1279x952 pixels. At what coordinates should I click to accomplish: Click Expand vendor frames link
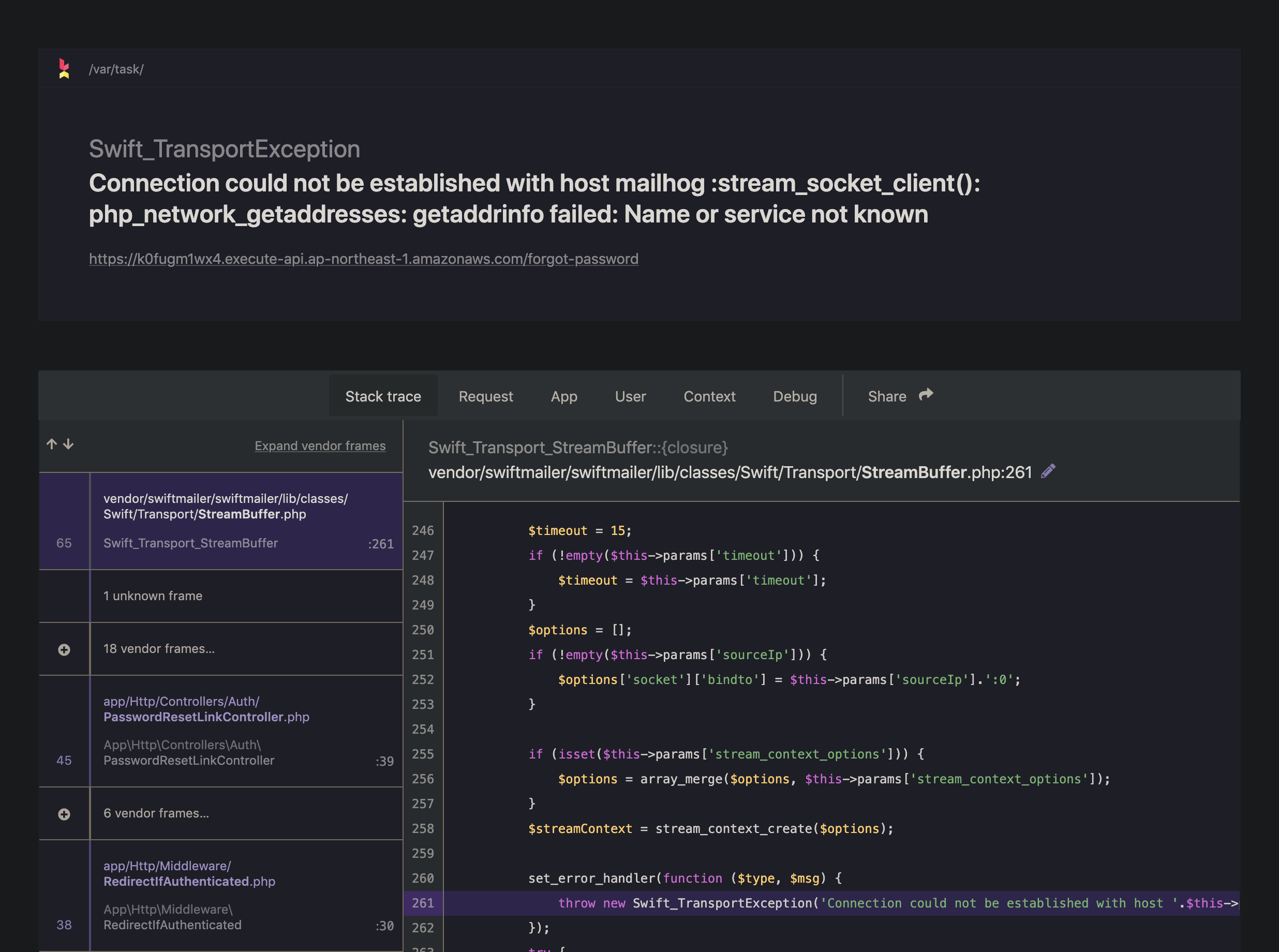point(320,445)
